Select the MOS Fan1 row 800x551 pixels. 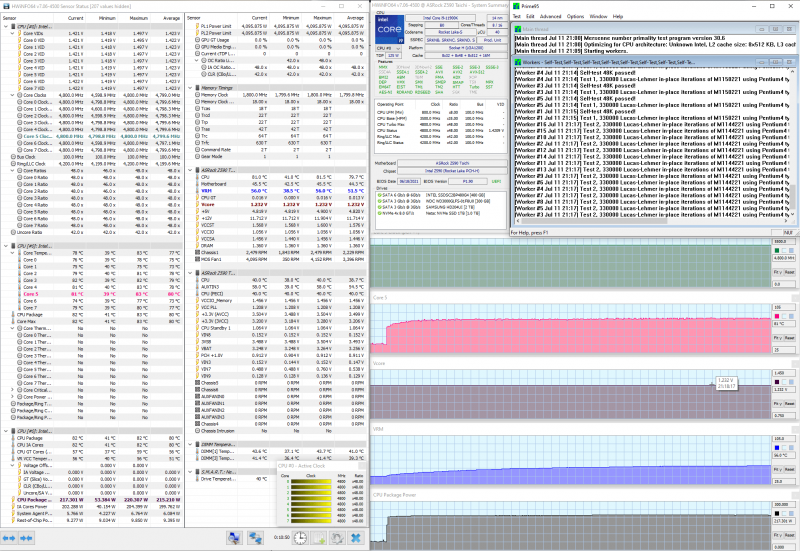coord(277,259)
